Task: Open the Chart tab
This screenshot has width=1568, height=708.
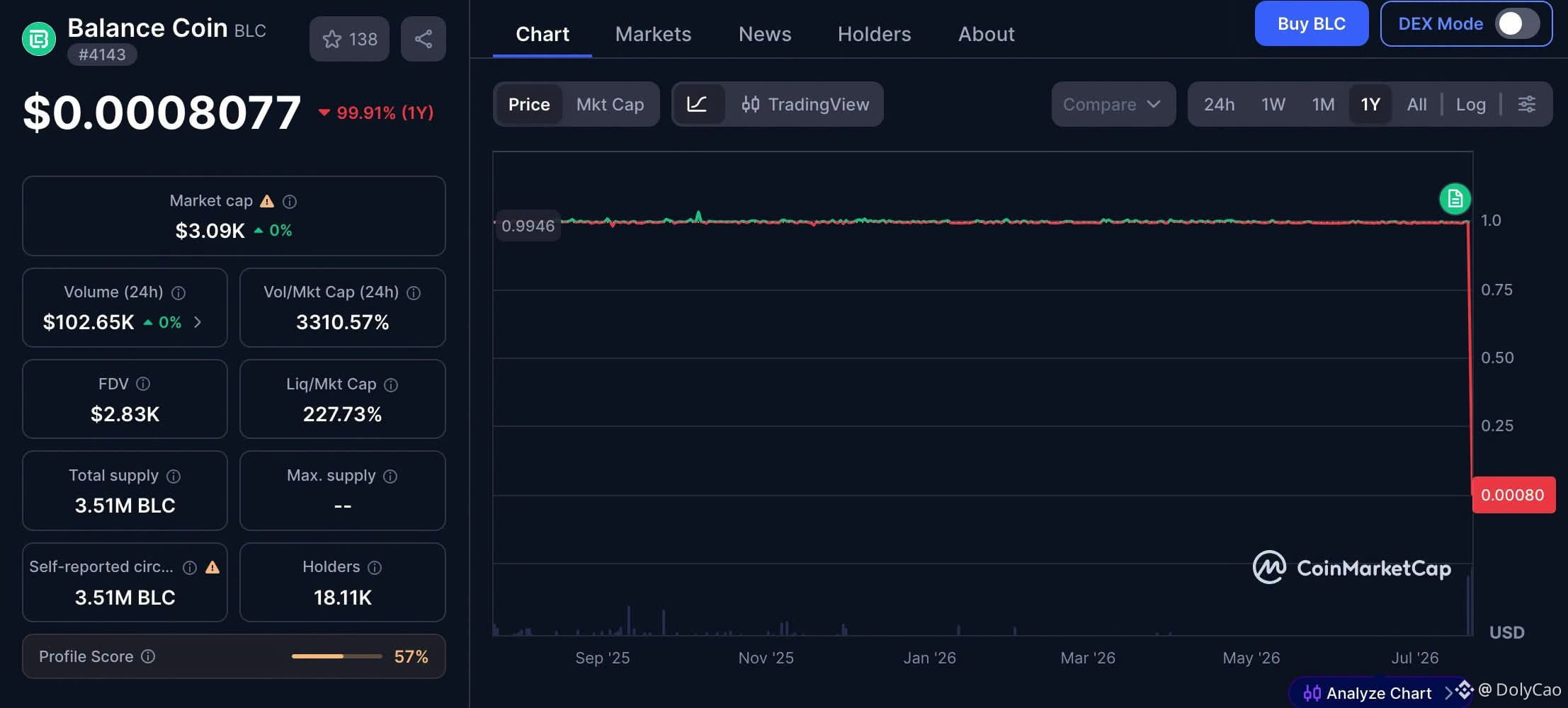Action: tap(542, 34)
